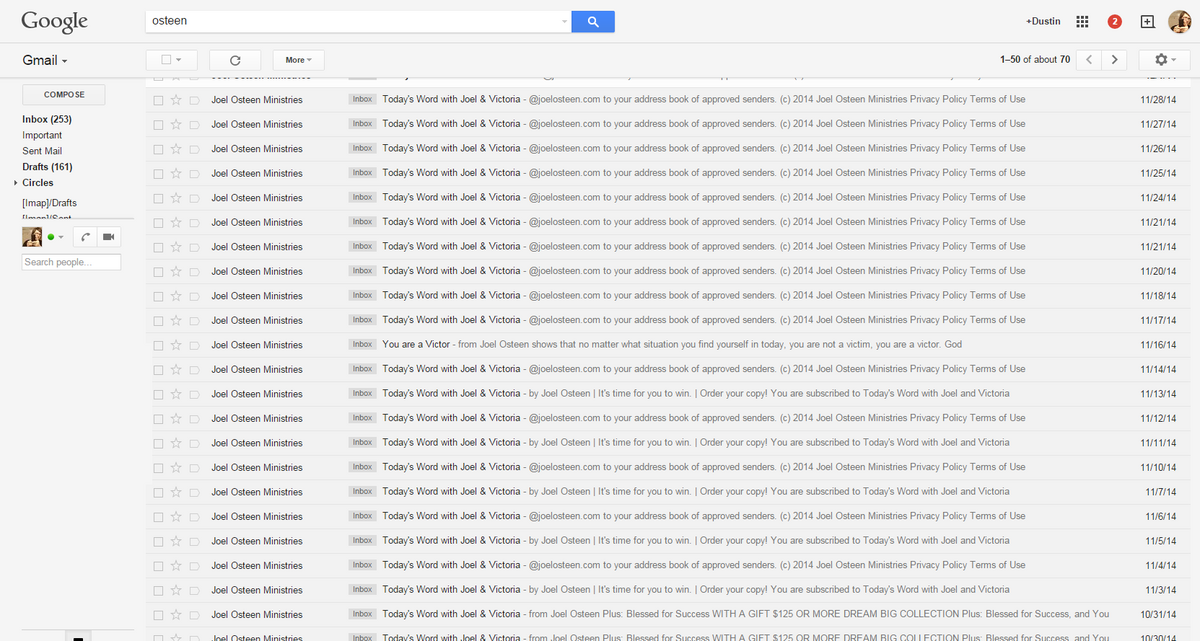Go to Google logo homepage
The height and width of the screenshot is (641, 1200).
tap(55, 21)
